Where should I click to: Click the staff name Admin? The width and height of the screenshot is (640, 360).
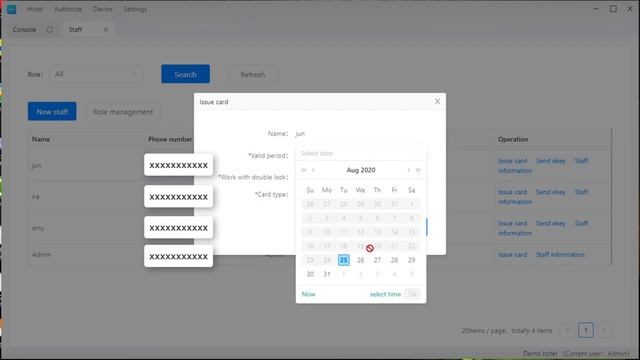[x=42, y=254]
